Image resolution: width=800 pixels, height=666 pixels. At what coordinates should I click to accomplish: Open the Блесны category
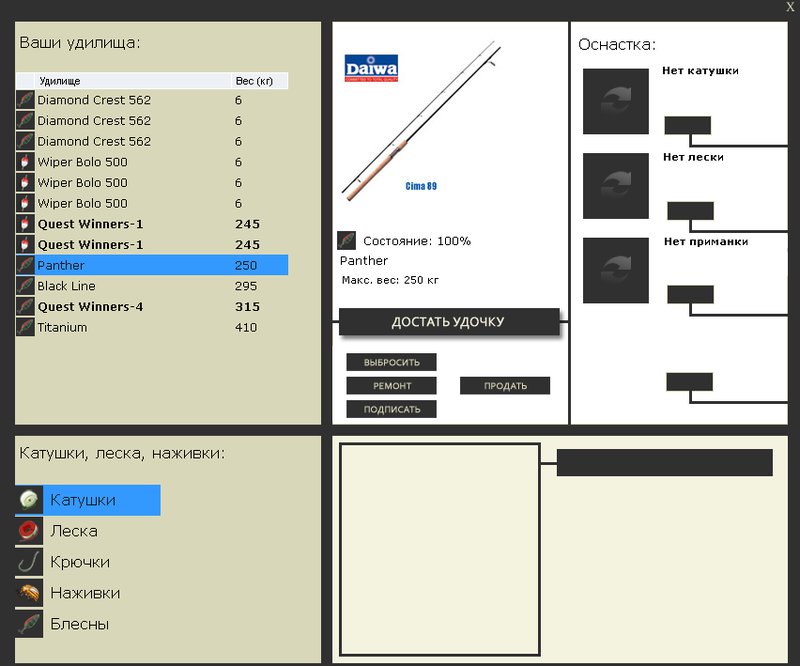(x=80, y=625)
